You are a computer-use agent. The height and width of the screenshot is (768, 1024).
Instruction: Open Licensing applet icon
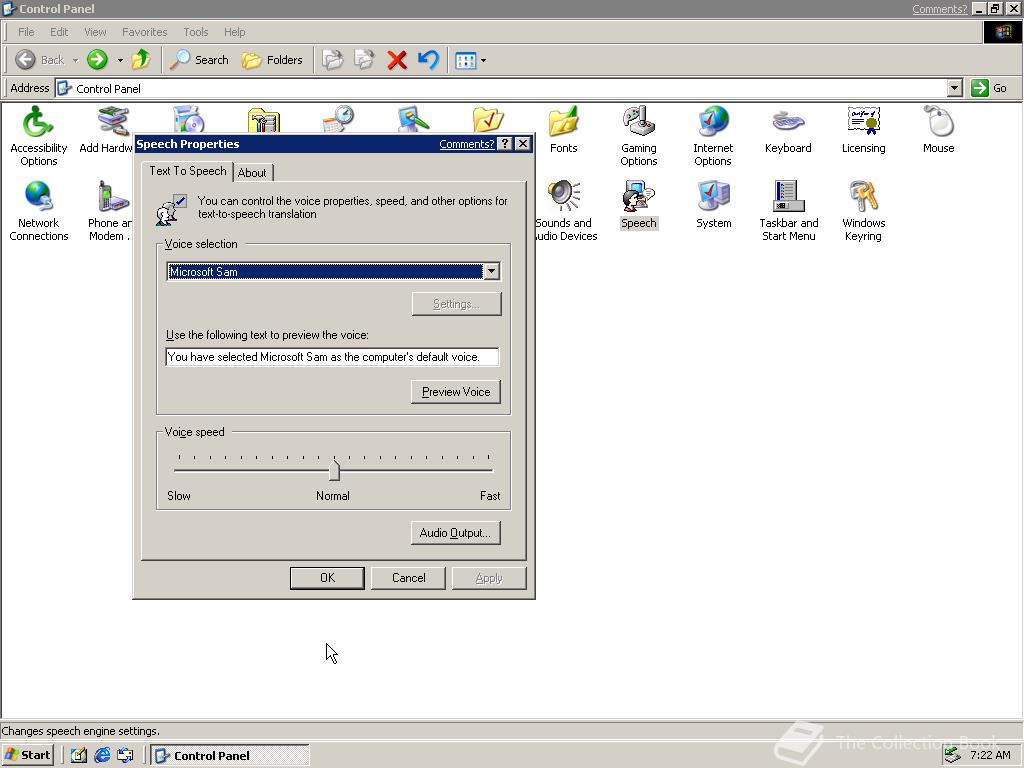coord(863,130)
